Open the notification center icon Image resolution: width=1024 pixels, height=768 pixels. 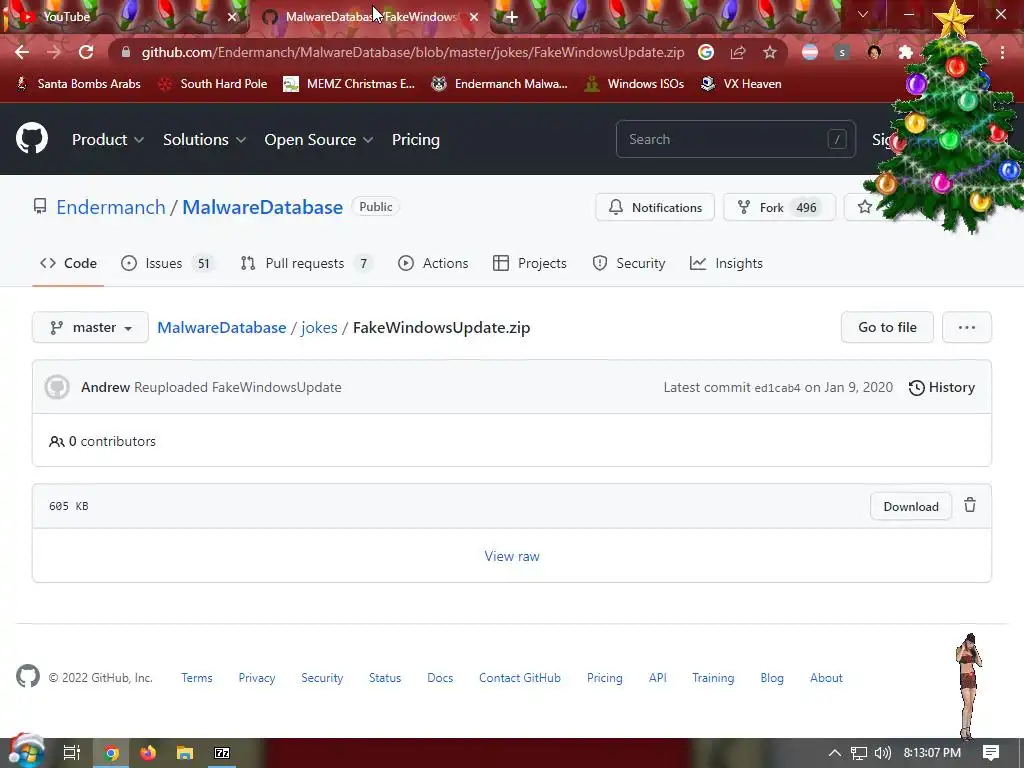coord(991,753)
